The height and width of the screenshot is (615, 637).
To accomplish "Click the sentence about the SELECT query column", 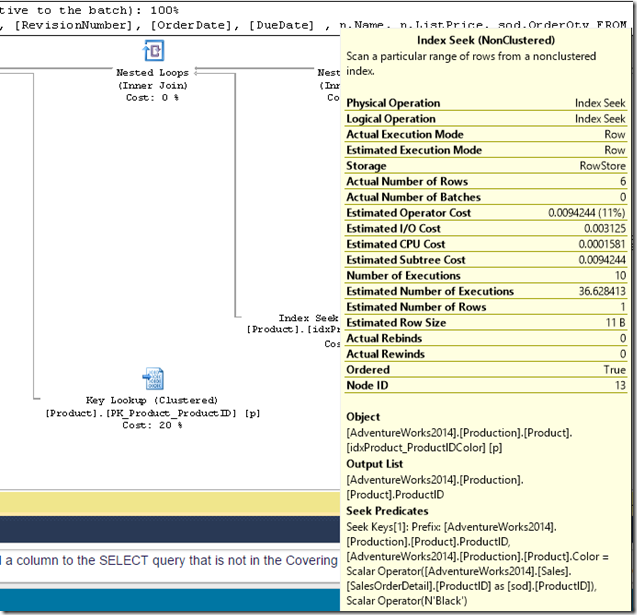I will pos(169,561).
